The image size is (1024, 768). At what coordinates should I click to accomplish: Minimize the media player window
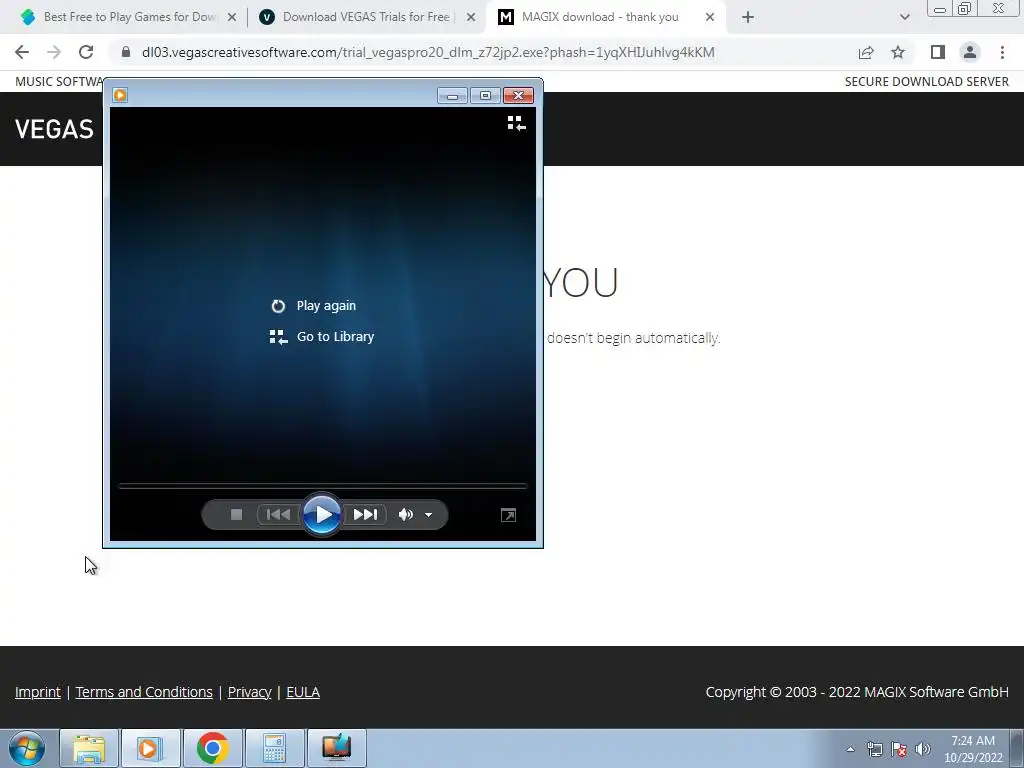click(x=453, y=96)
